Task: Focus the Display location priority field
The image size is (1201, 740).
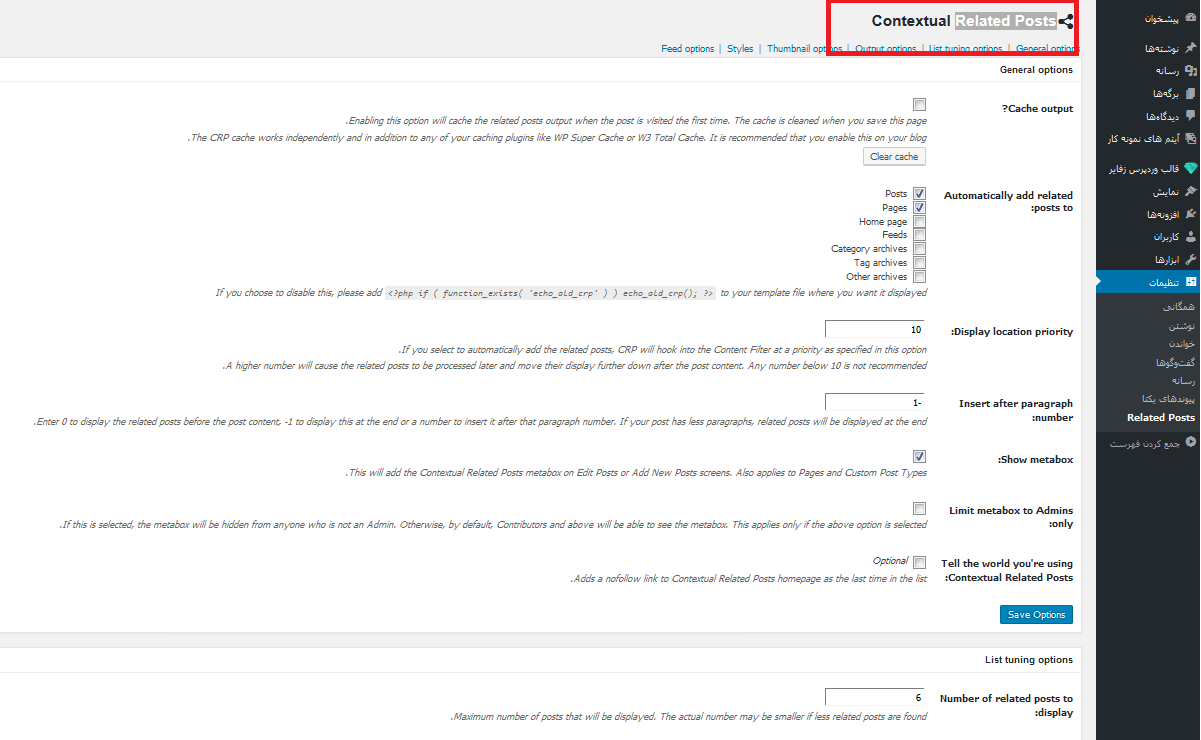Action: click(x=875, y=330)
